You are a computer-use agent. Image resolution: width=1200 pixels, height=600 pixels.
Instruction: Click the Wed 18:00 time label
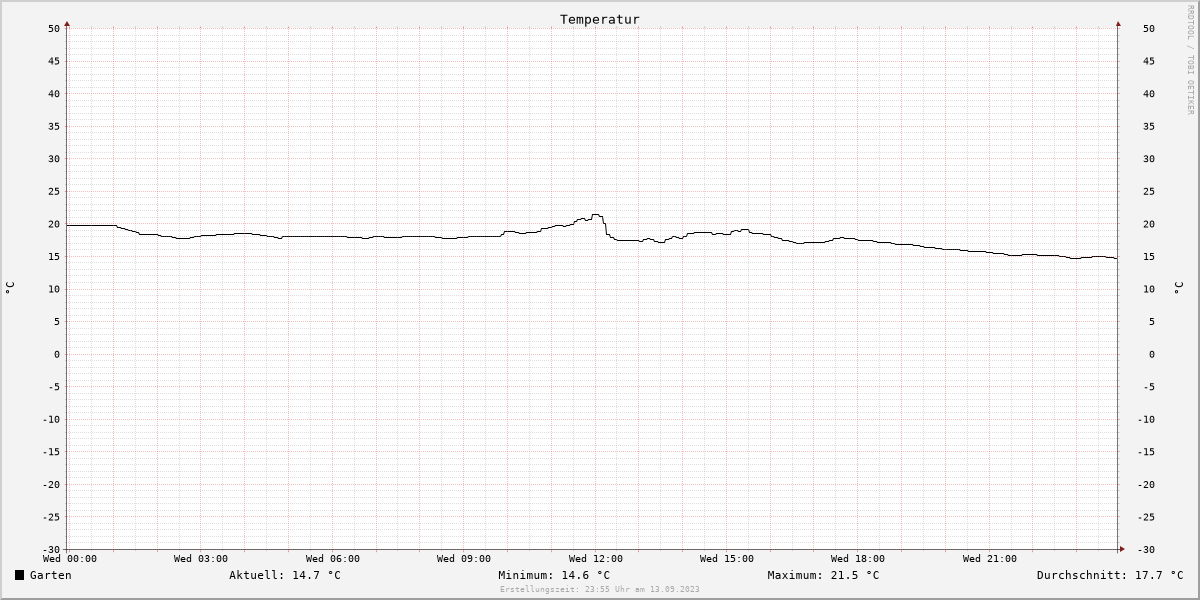(x=858, y=559)
